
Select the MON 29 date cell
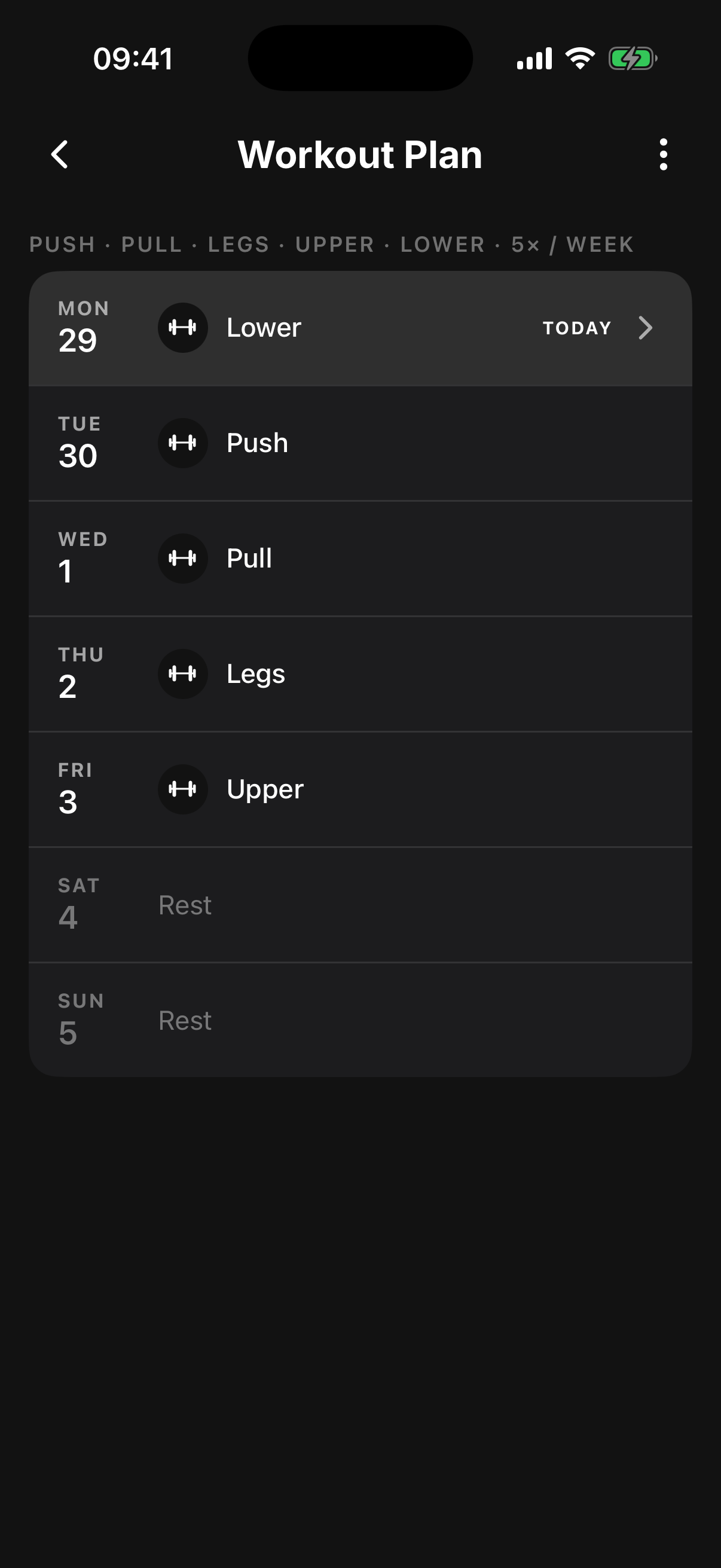[84, 328]
